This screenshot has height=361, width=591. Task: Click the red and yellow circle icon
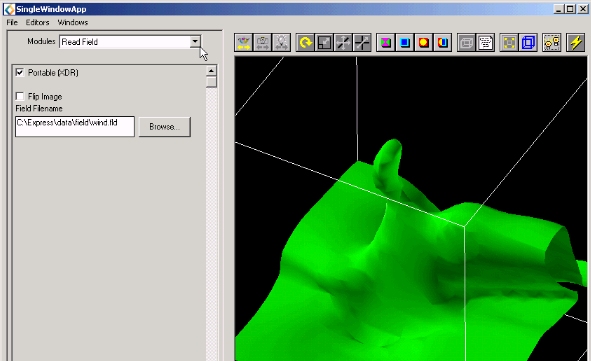tap(424, 42)
